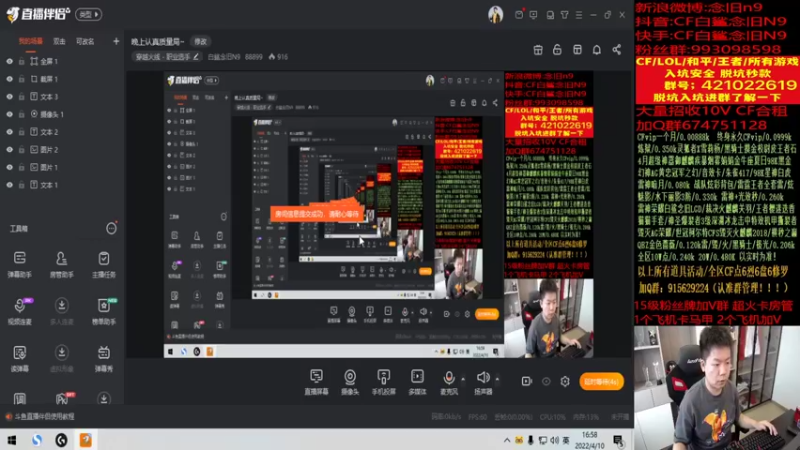This screenshot has width=800, height=450.
Task: Open hamburger menu in title bar
Action: pyautogui.click(x=579, y=15)
